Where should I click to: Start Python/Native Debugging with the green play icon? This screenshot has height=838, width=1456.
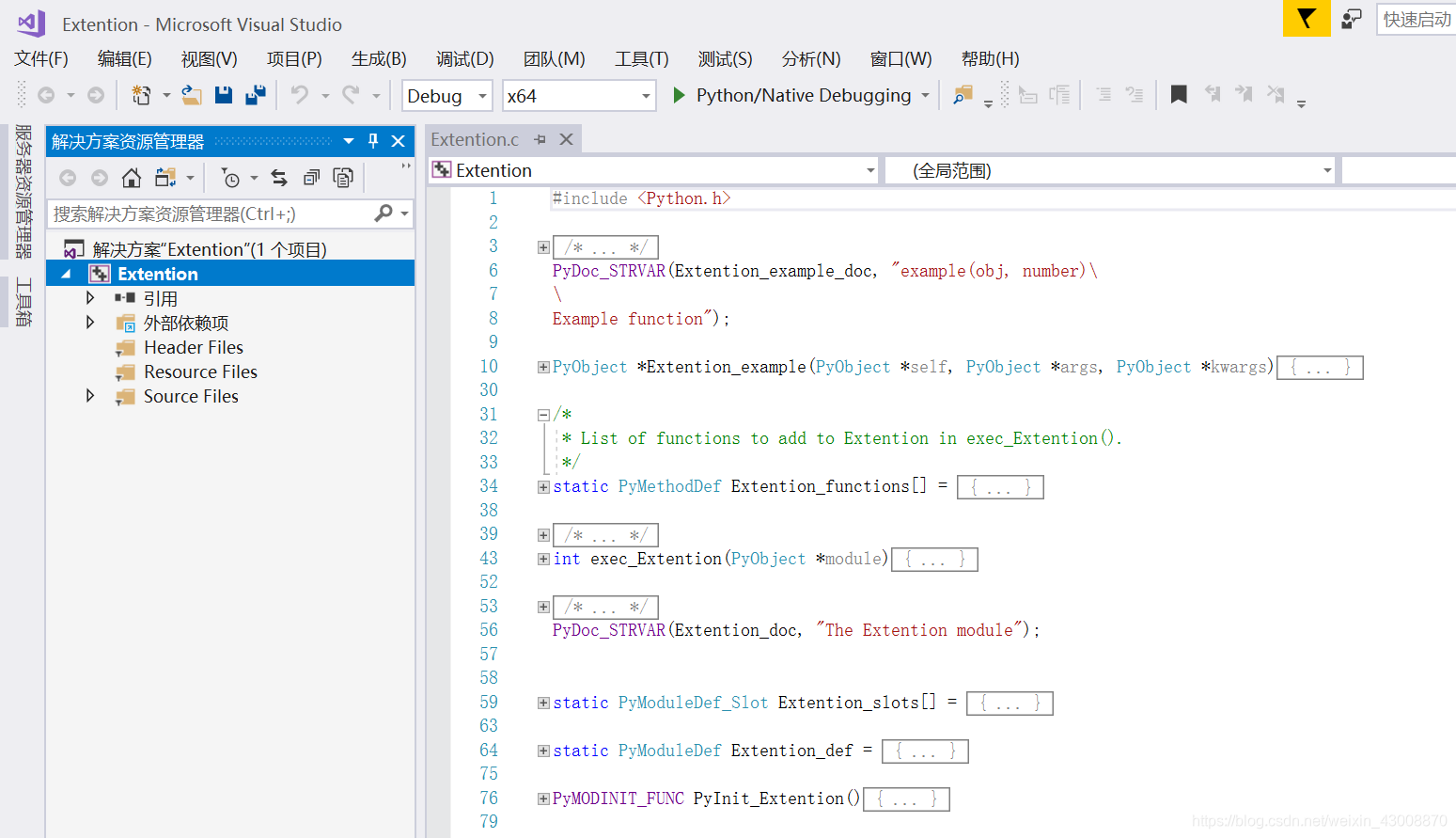click(x=679, y=95)
